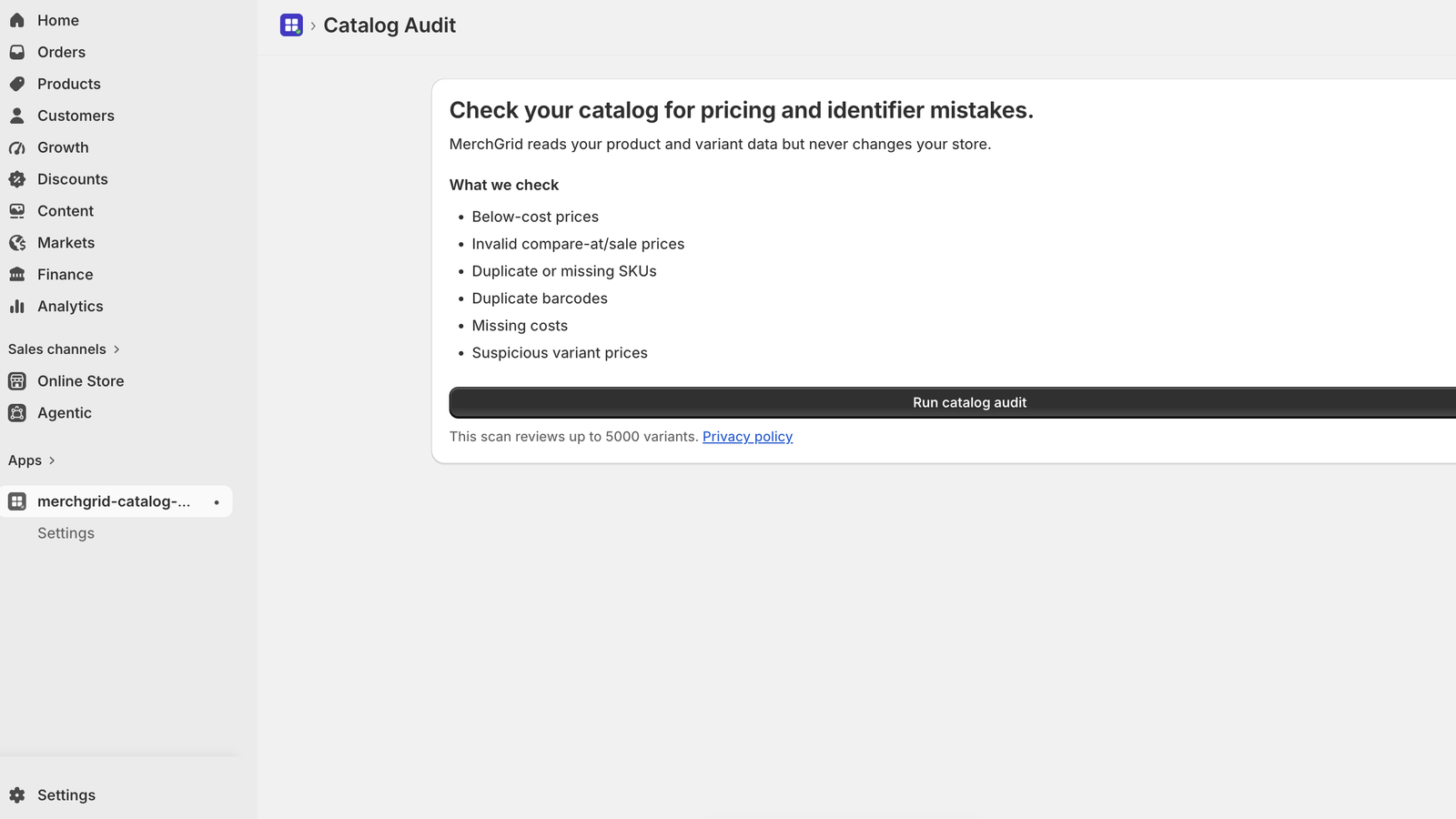Open merchgrid-catalog app Settings subitem

point(66,533)
